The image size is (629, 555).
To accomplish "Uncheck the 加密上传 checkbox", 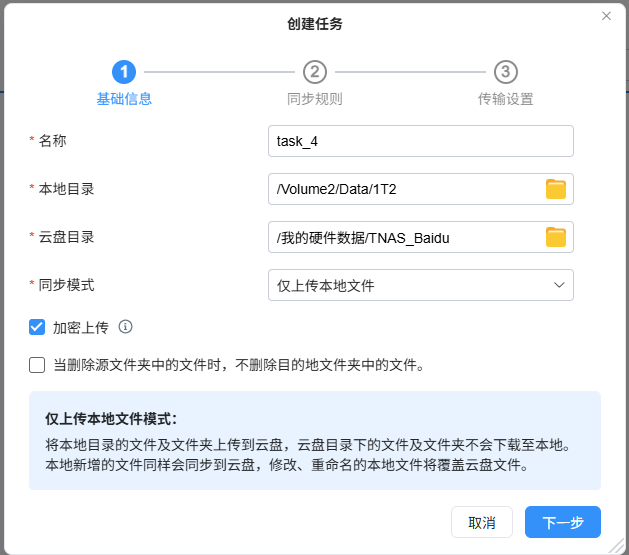I will click(x=37, y=327).
